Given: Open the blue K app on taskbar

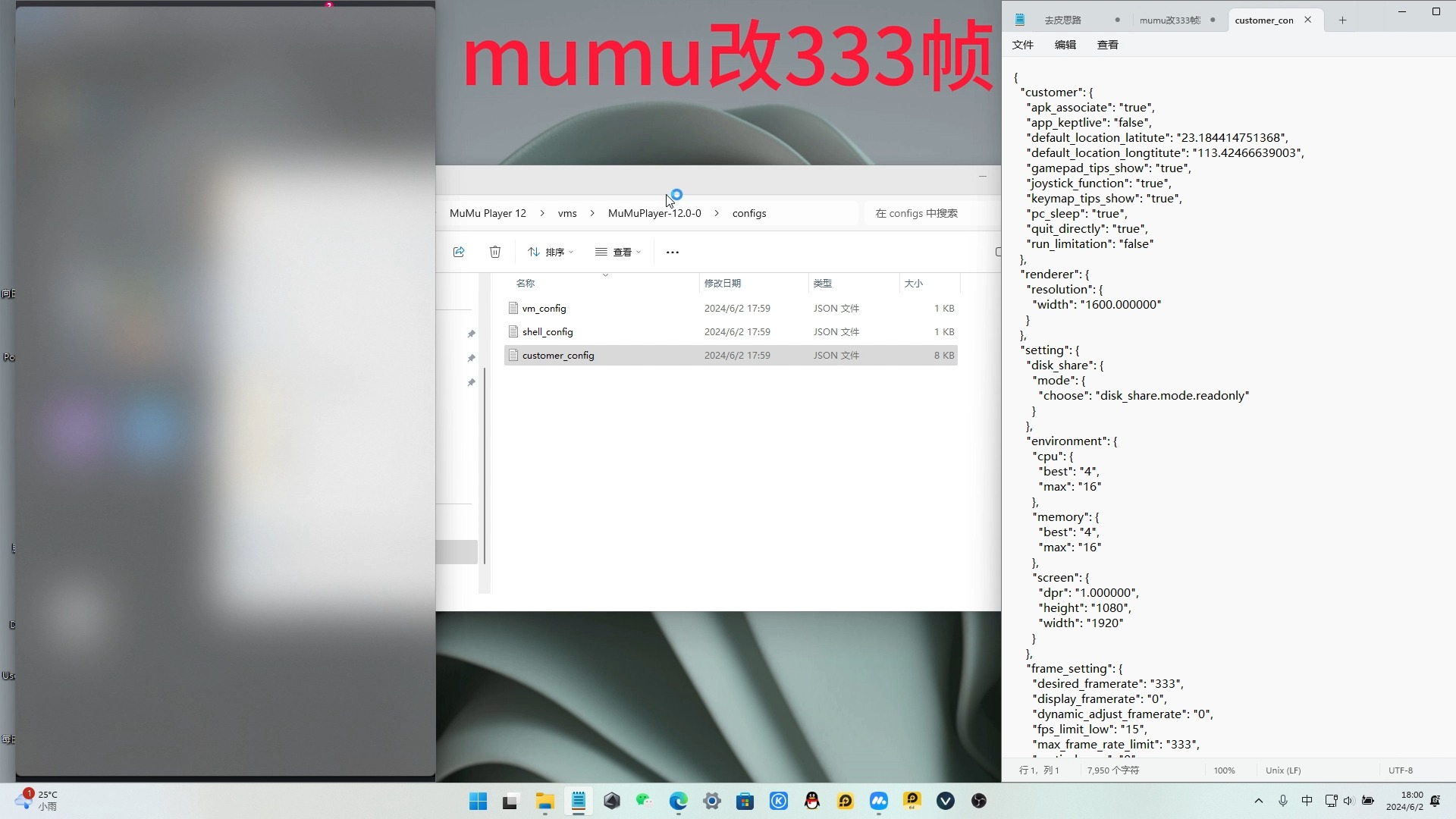Looking at the screenshot, I should tap(779, 802).
